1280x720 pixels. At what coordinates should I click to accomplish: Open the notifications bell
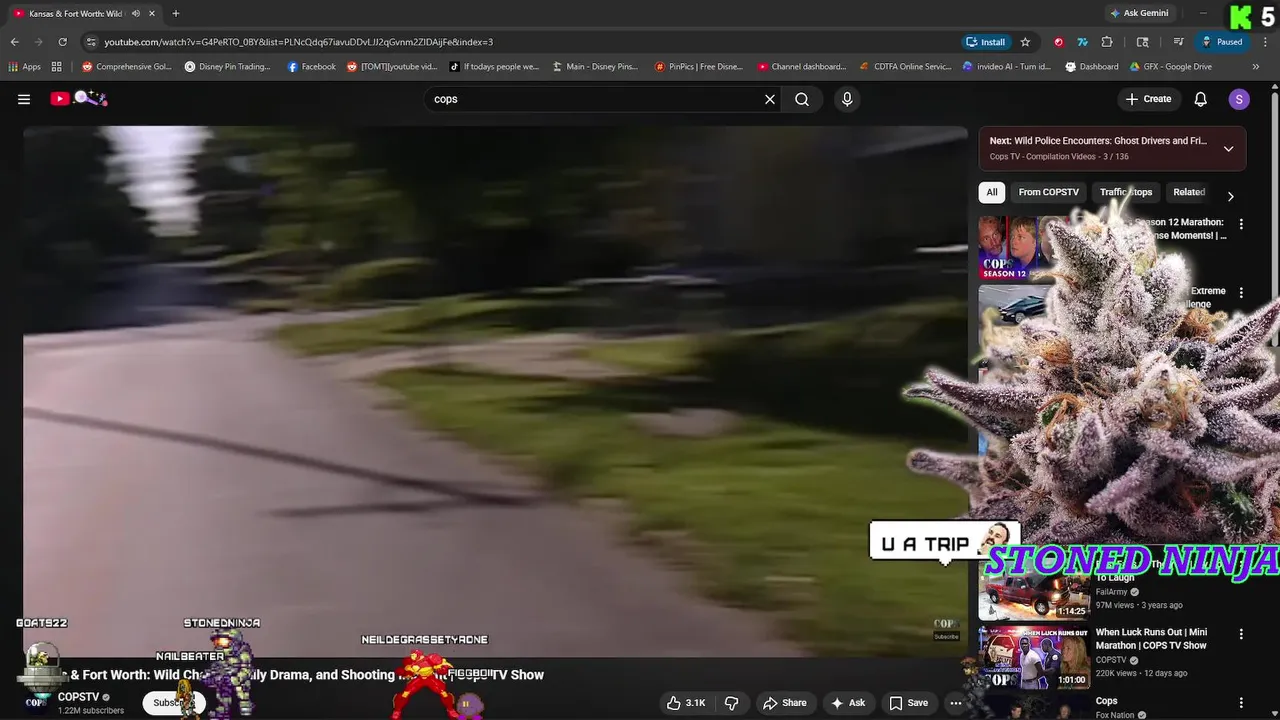tap(1201, 99)
